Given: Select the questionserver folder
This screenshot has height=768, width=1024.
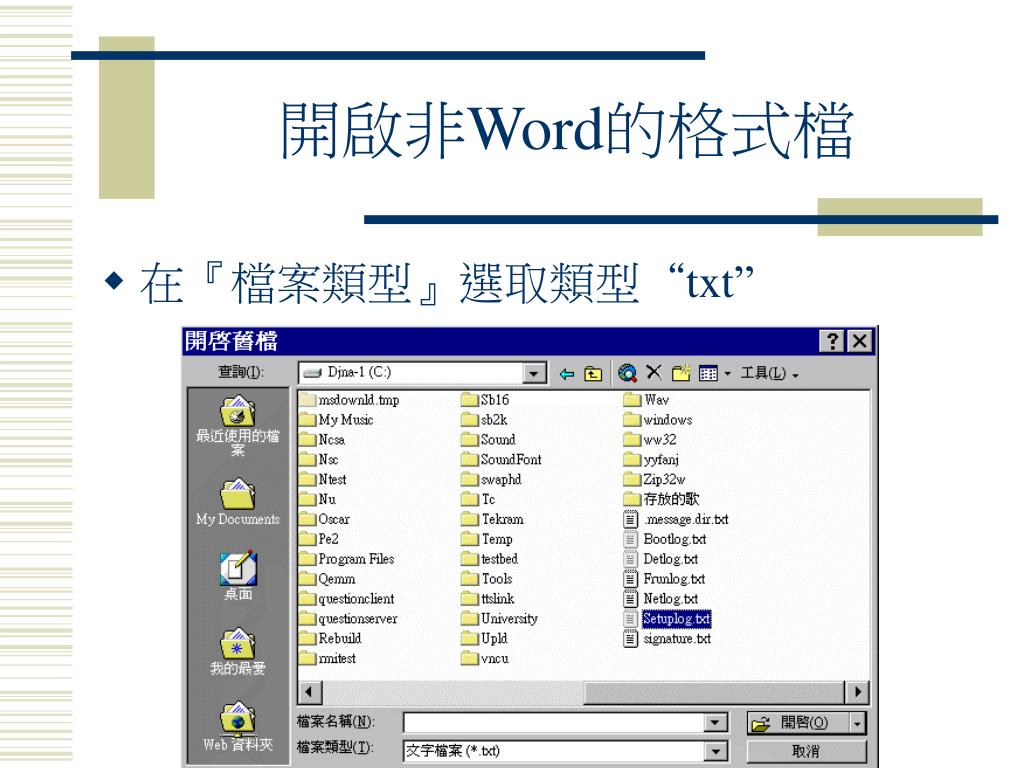Looking at the screenshot, I should point(349,618).
